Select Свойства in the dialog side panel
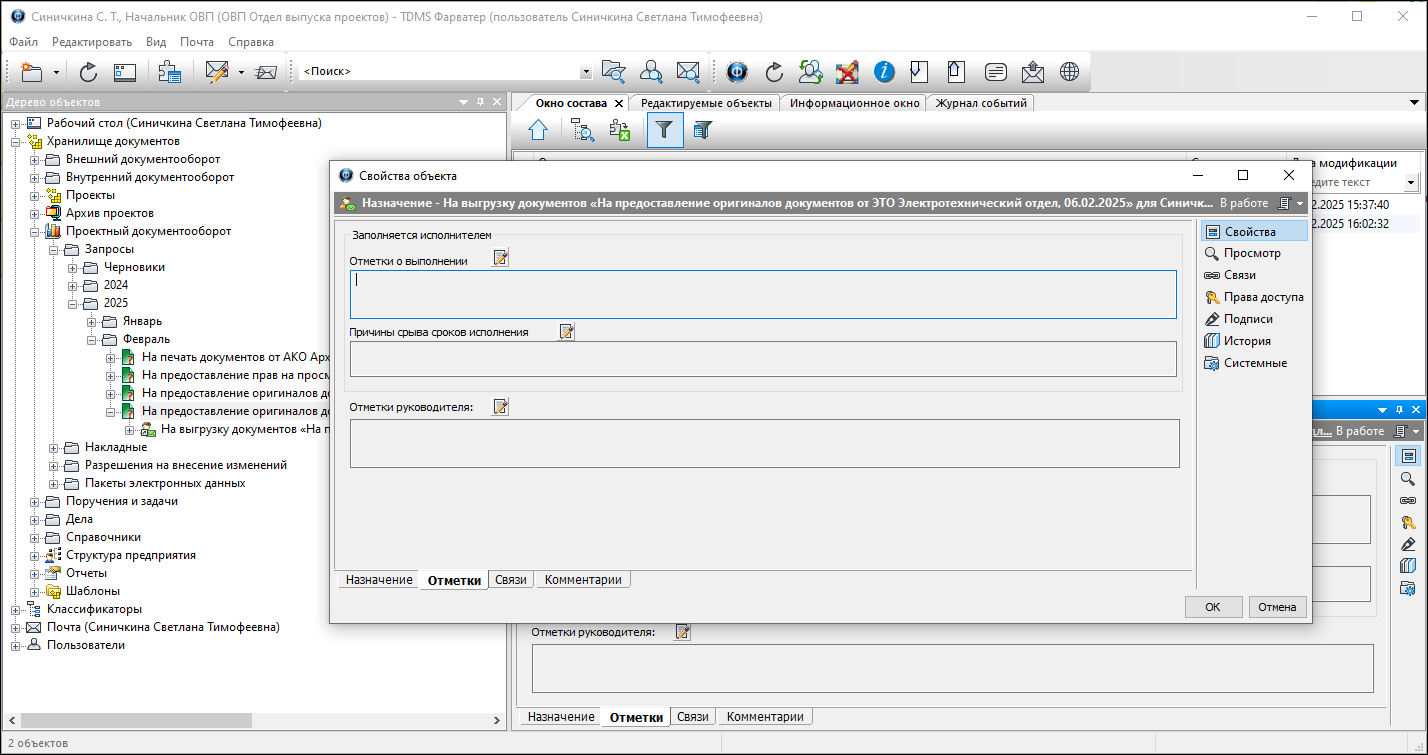The height and width of the screenshot is (755, 1428). point(1254,231)
